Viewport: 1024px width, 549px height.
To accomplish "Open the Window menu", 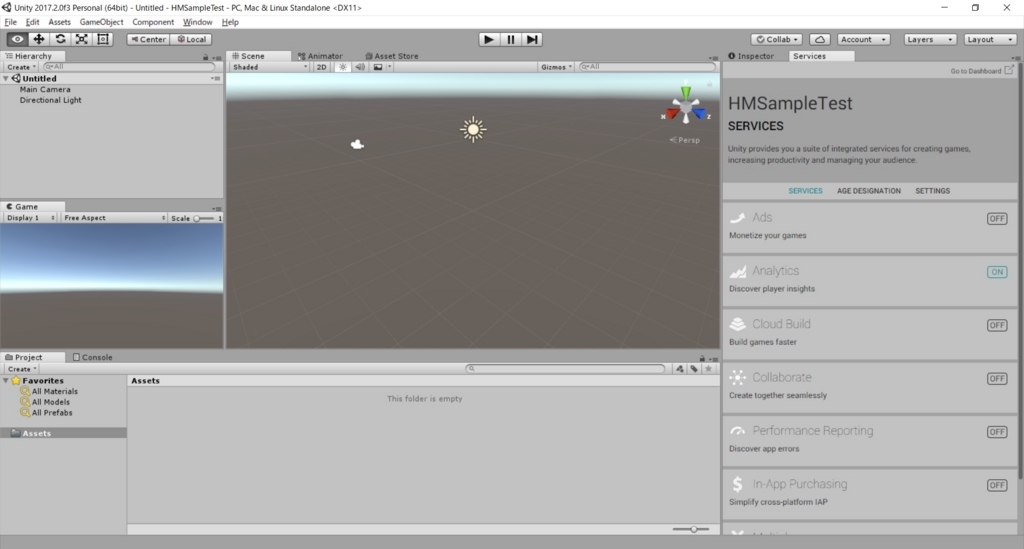I will (197, 22).
